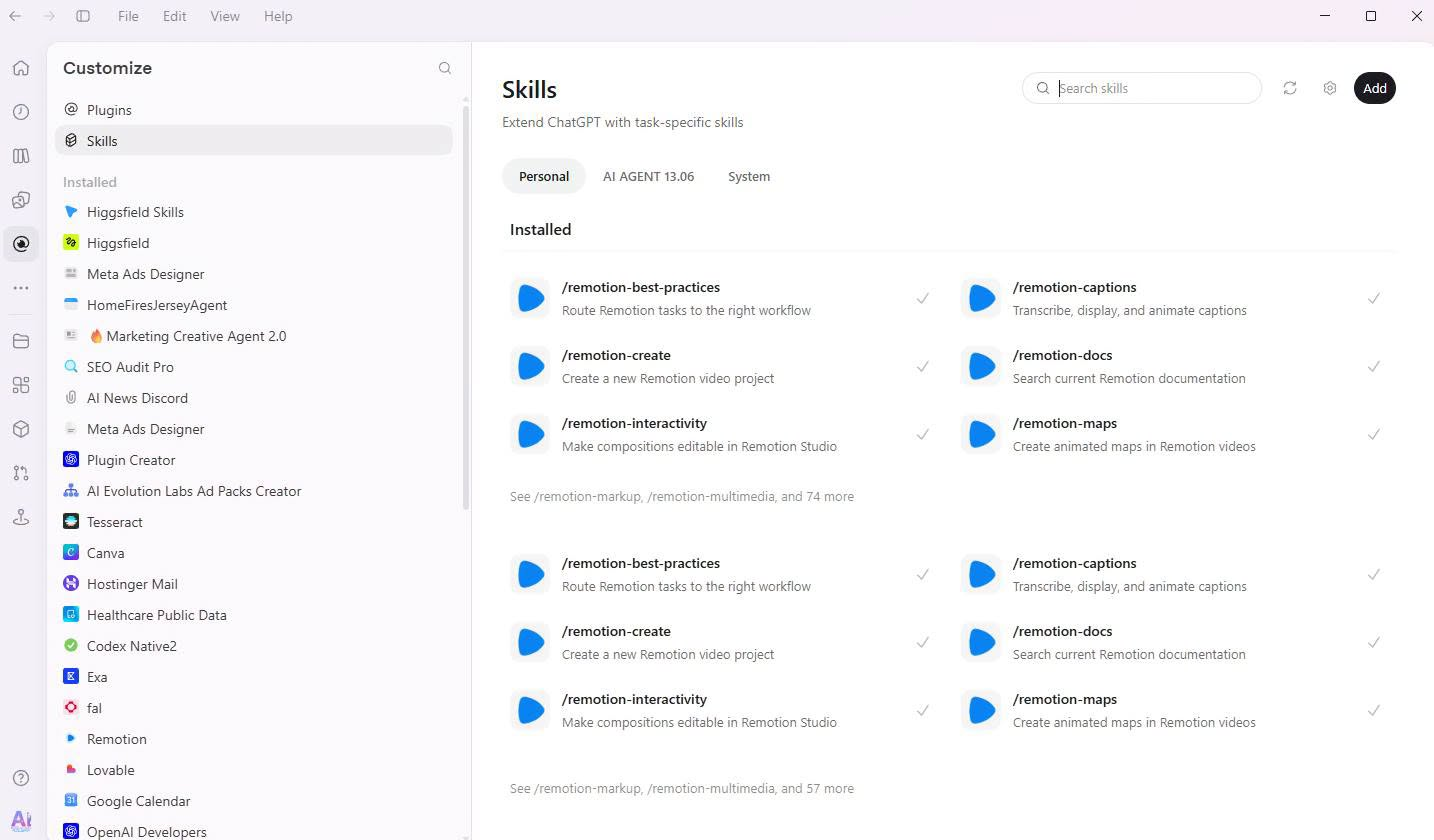Open the Help menu
Viewport: 1434px width, 840px height.
(x=278, y=16)
